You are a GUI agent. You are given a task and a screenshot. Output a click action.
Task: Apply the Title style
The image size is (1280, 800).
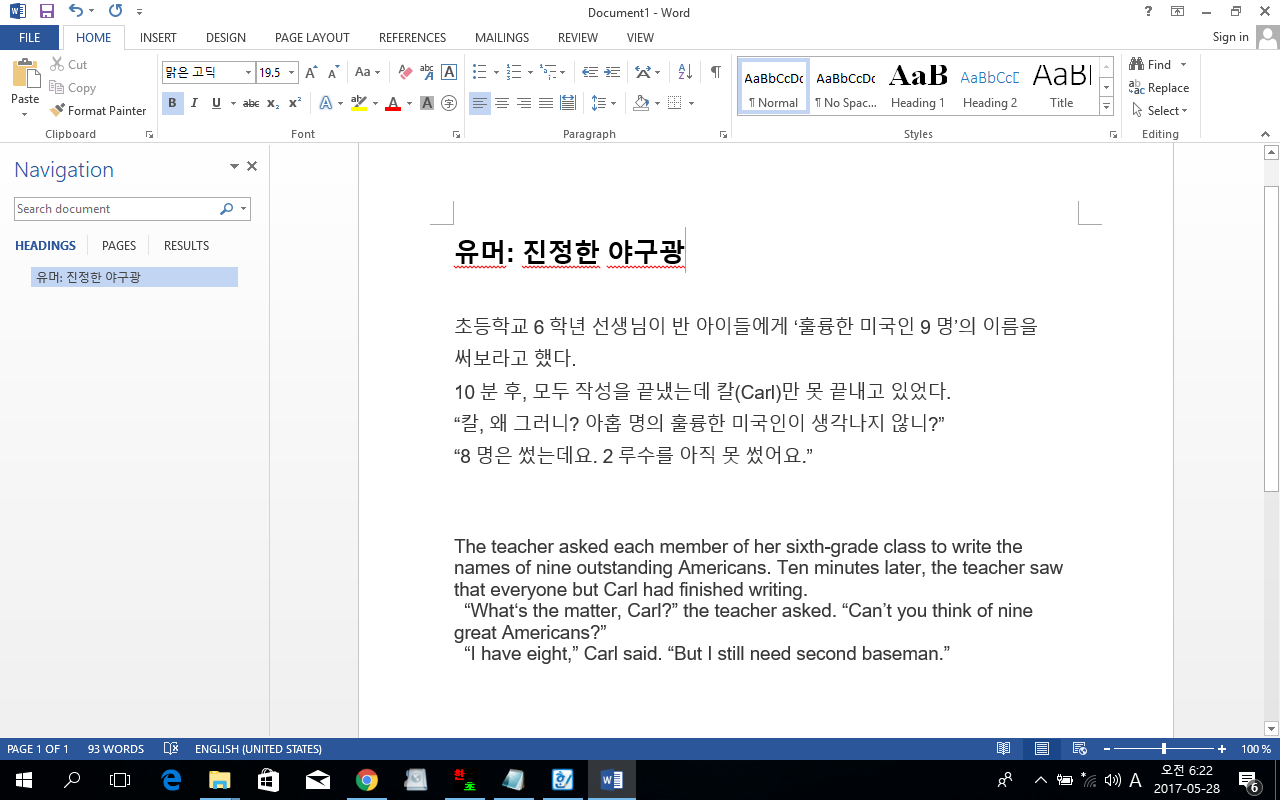click(1061, 86)
